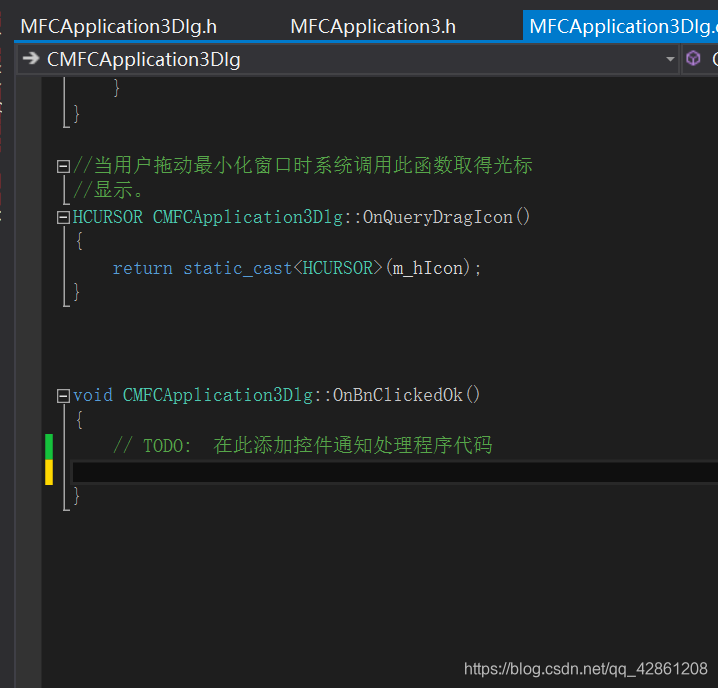Click the TODO comment line

302,445
